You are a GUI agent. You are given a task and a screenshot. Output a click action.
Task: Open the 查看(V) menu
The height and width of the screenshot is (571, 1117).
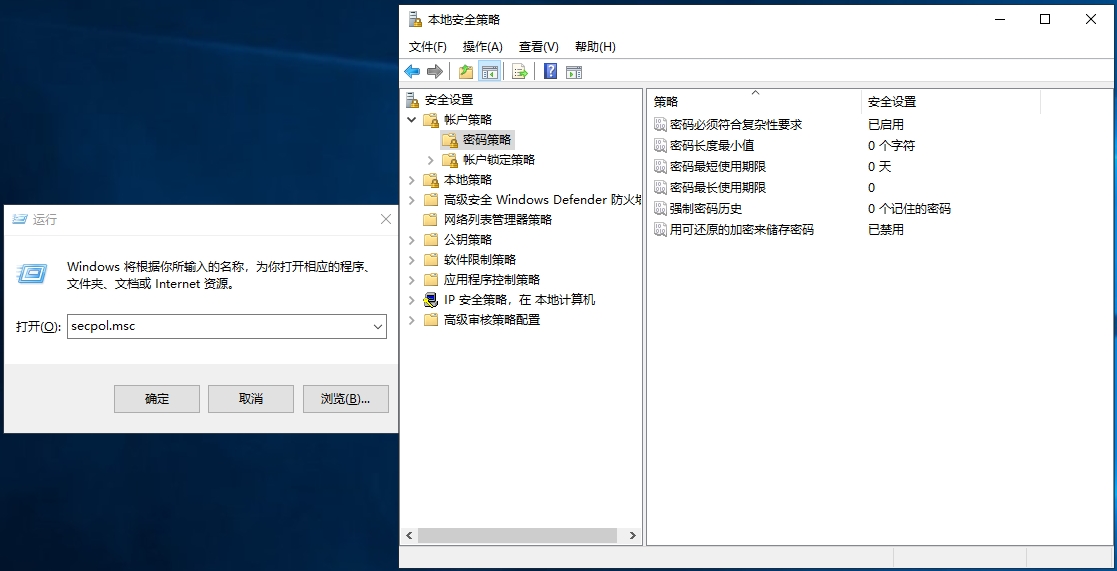[x=539, y=46]
